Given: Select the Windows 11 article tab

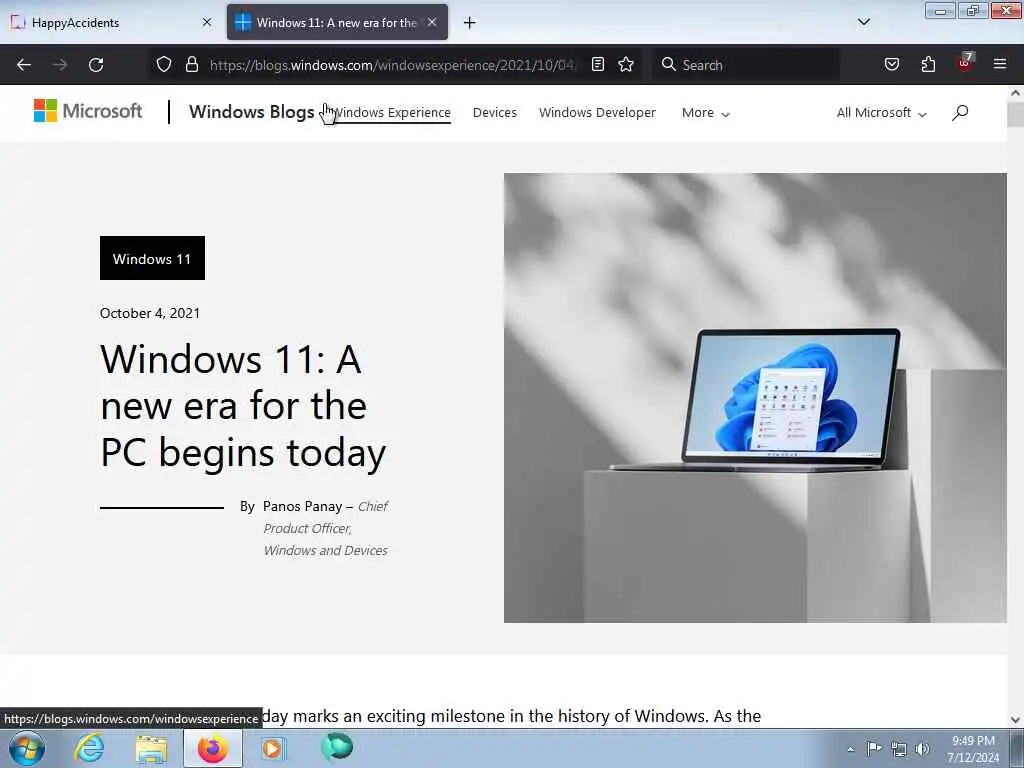Looking at the screenshot, I should 337,22.
